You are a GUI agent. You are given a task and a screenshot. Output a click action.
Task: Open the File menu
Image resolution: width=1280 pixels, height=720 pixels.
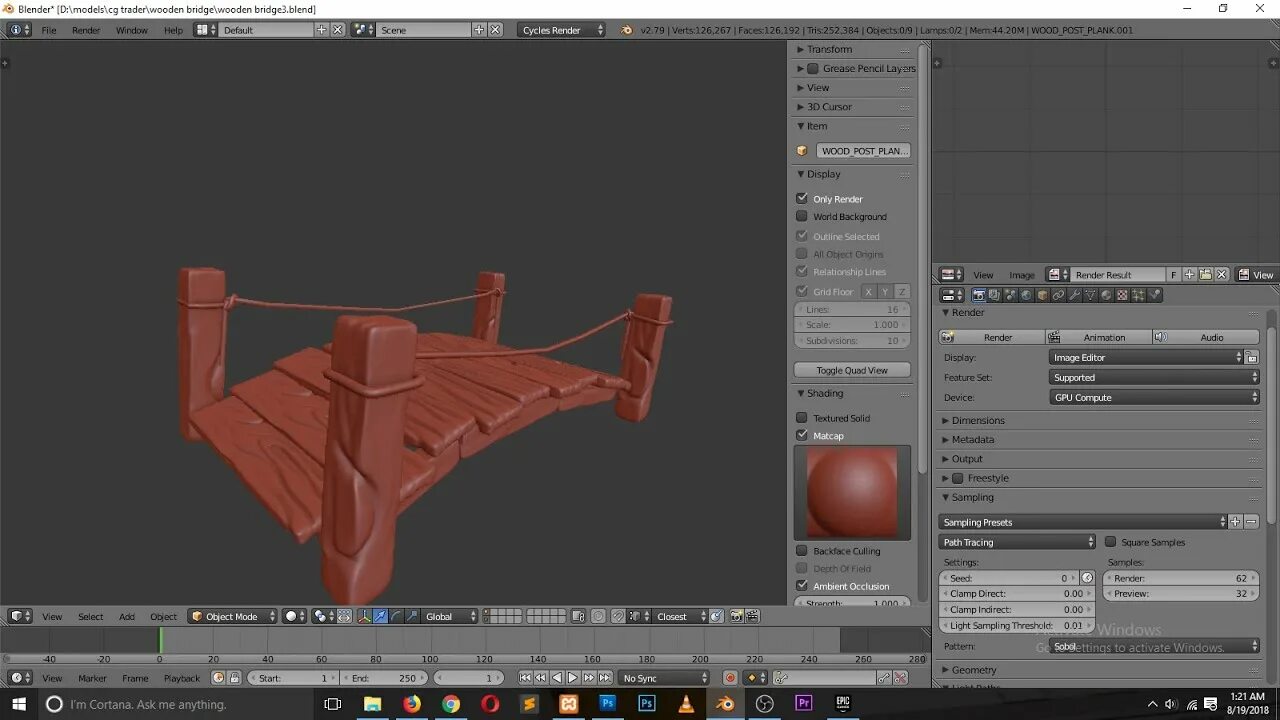click(x=49, y=30)
